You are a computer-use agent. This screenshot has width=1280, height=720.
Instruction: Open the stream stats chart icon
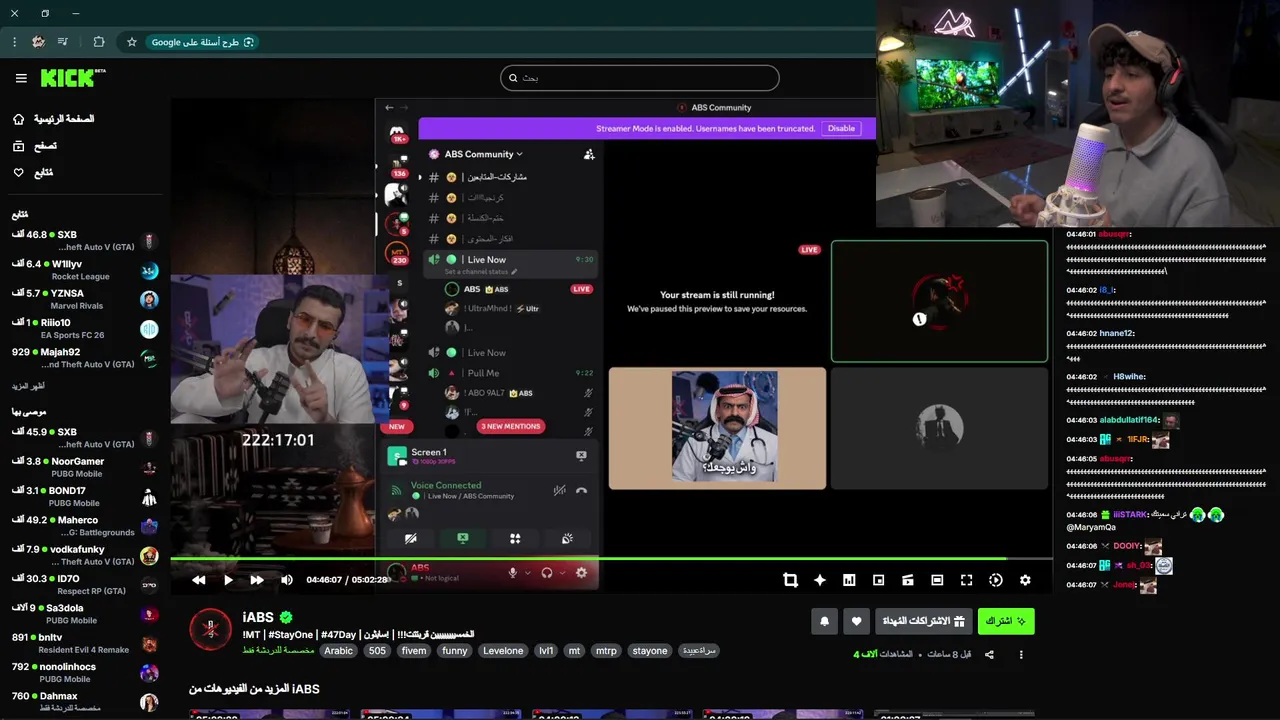pos(849,580)
